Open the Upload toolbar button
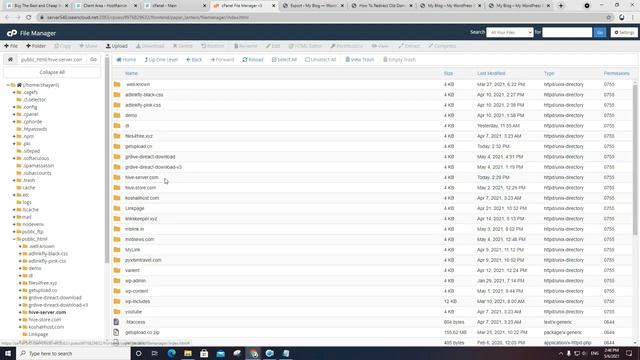 [x=117, y=46]
